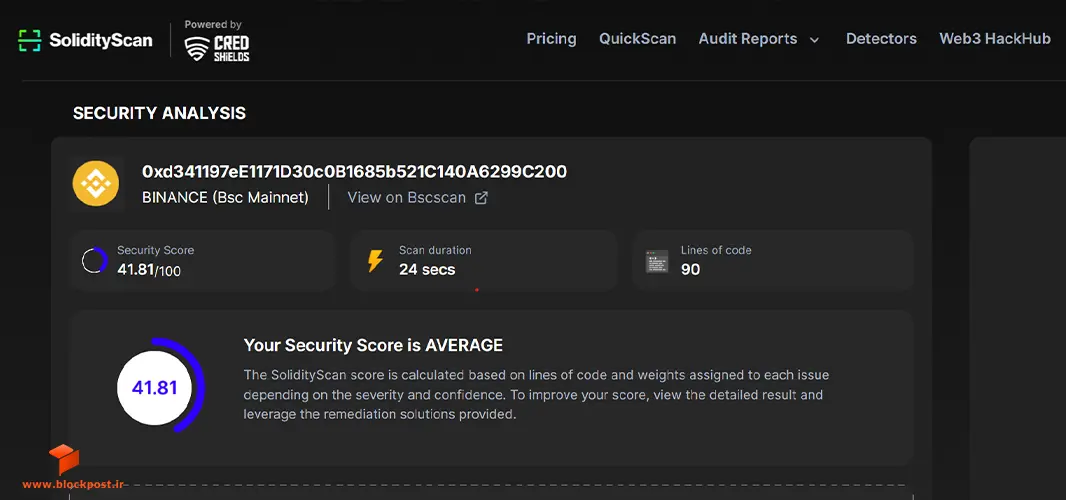Click the lines of code value 90
Screen dimensions: 1066x500
coord(690,269)
